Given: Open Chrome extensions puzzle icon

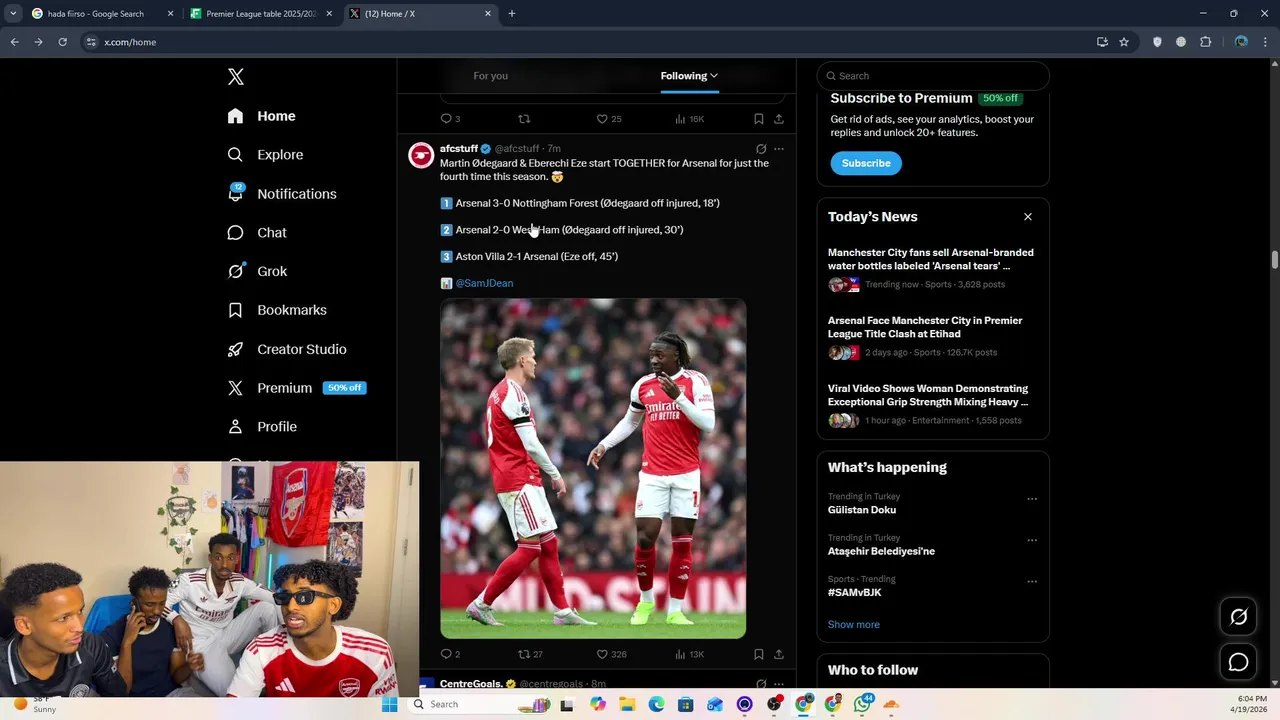Looking at the screenshot, I should point(1205,42).
